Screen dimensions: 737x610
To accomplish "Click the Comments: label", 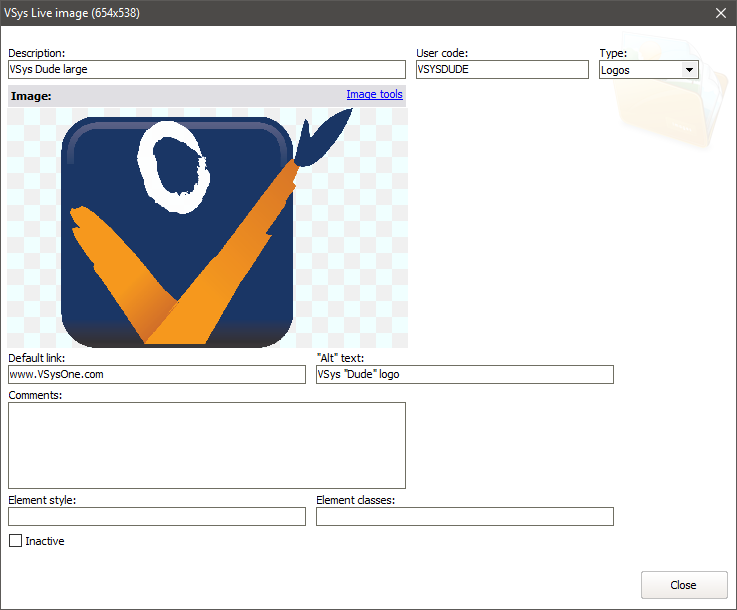I will pyautogui.click(x=35, y=395).
